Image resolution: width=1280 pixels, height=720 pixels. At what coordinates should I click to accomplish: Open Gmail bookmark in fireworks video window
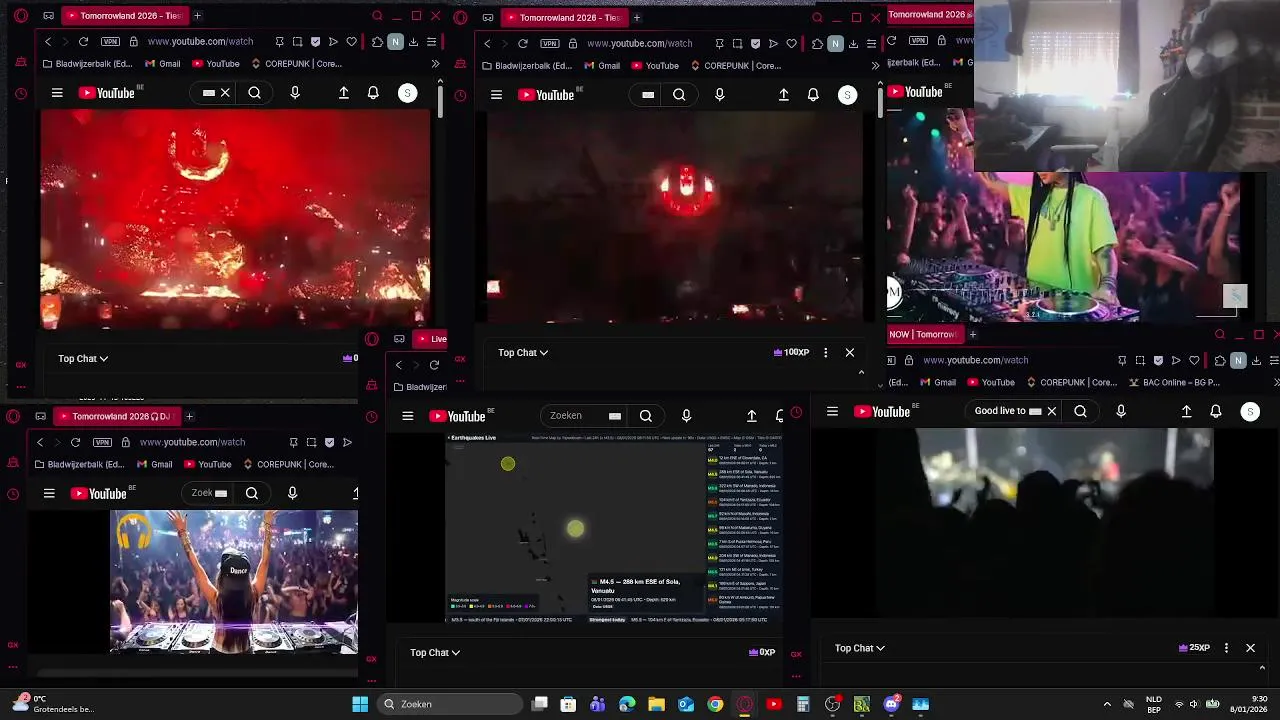[162, 64]
